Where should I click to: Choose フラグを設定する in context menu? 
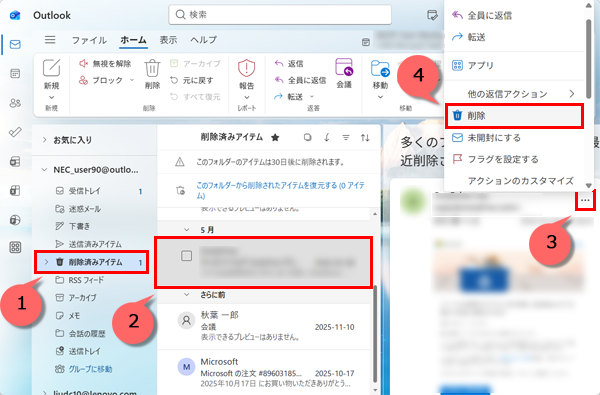click(514, 159)
